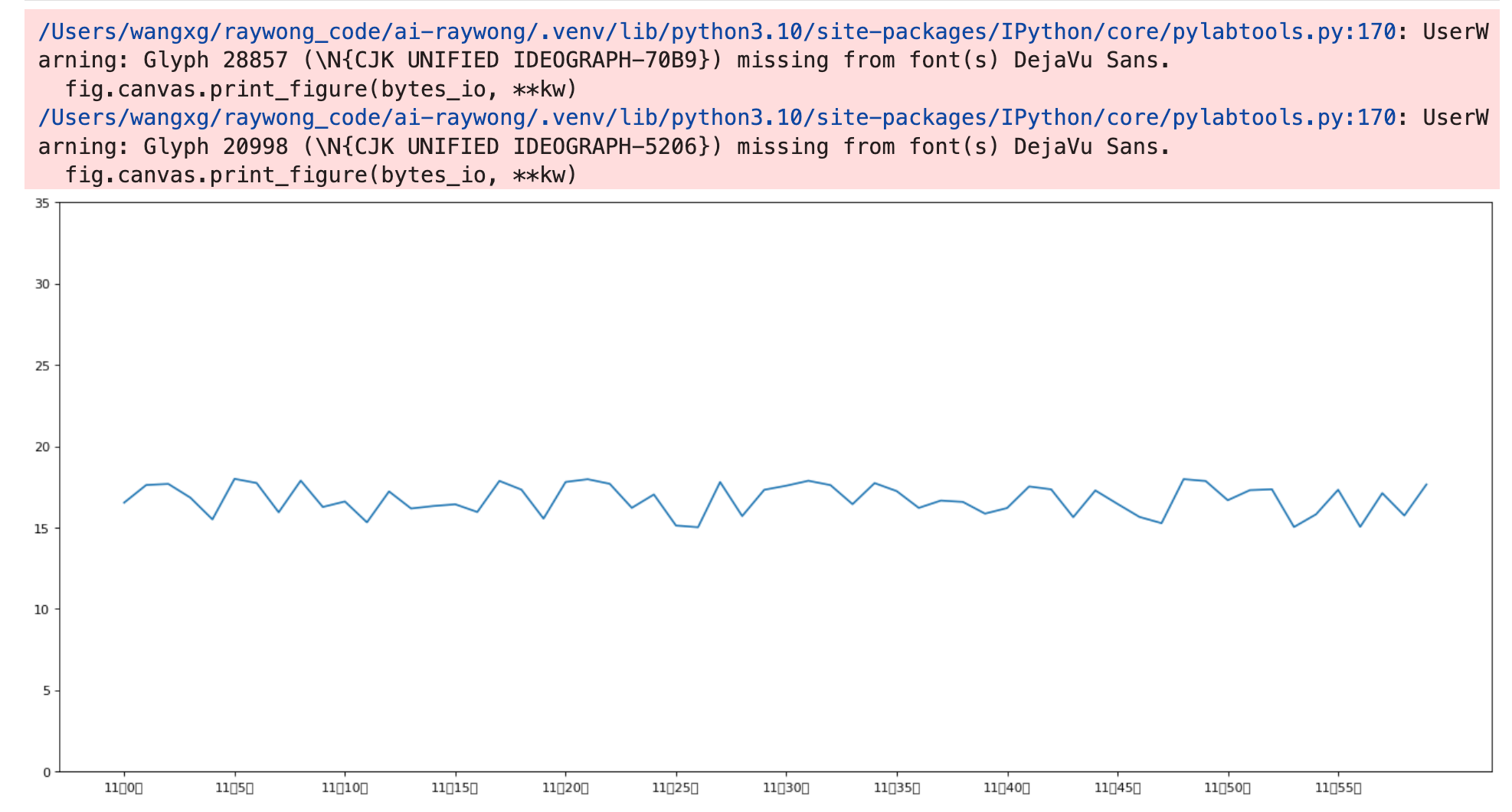Click the blue line's final right endpoint
Image resolution: width=1512 pixels, height=812 pixels.
(1426, 484)
